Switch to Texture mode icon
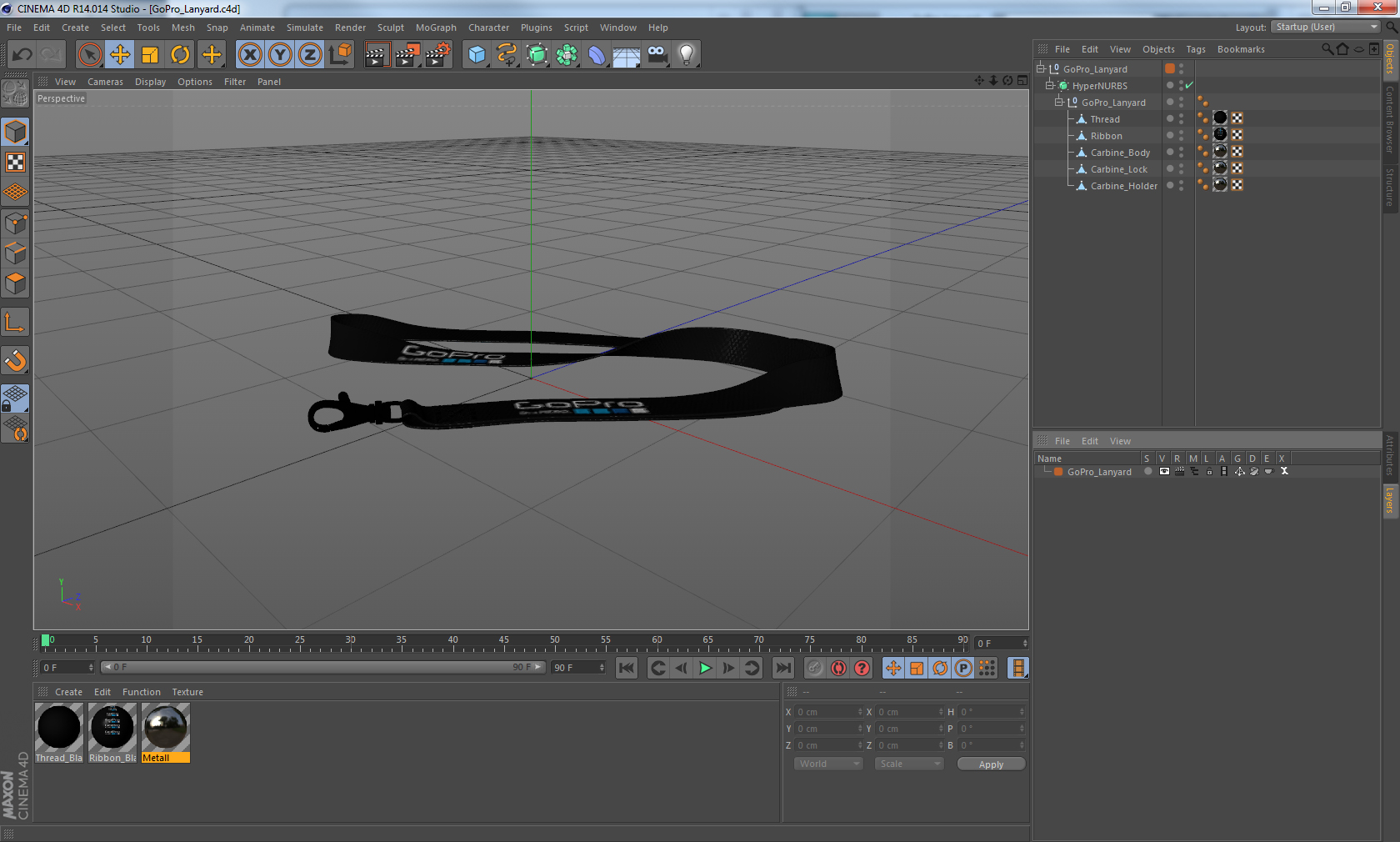Viewport: 1400px width, 842px height. [16, 163]
